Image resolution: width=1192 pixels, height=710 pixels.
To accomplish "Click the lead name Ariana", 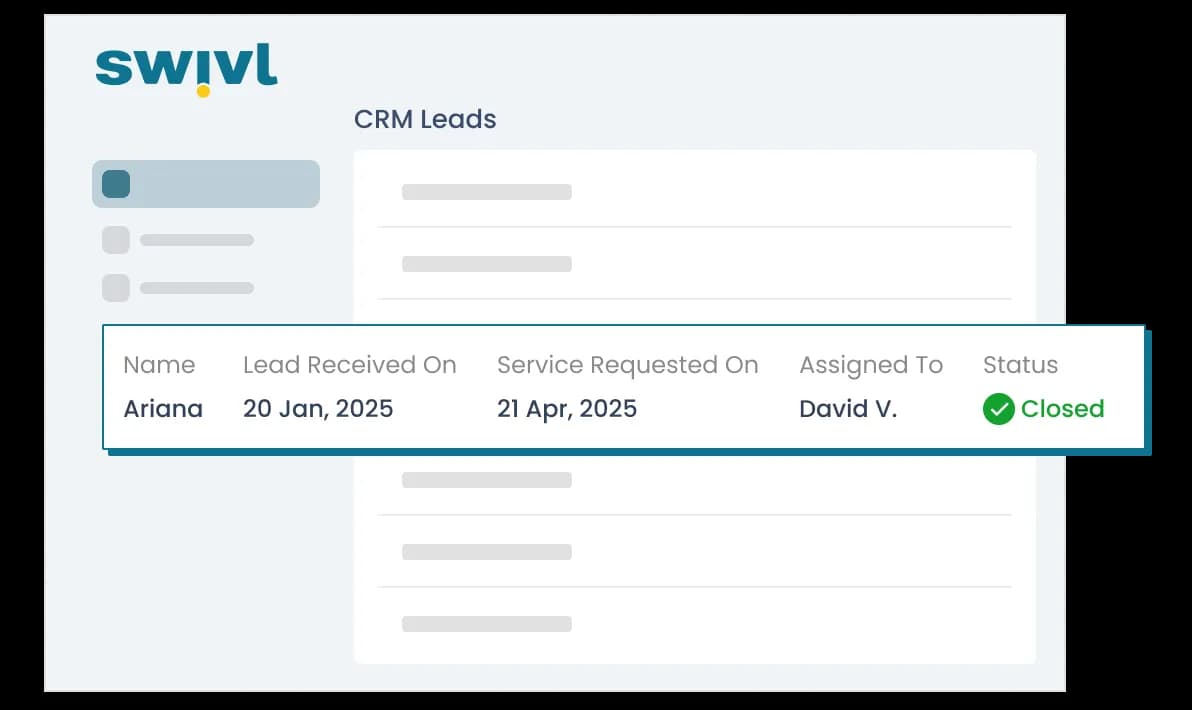I will pyautogui.click(x=163, y=409).
